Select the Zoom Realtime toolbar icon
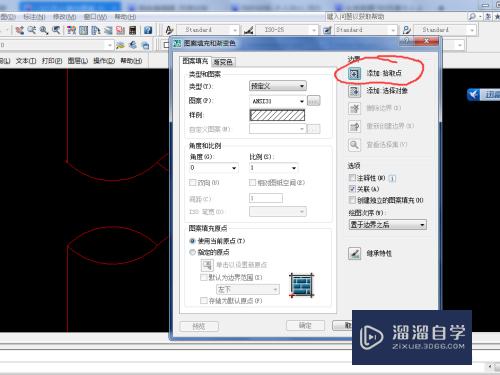Screen dimensions: 500x375 point(32,30)
